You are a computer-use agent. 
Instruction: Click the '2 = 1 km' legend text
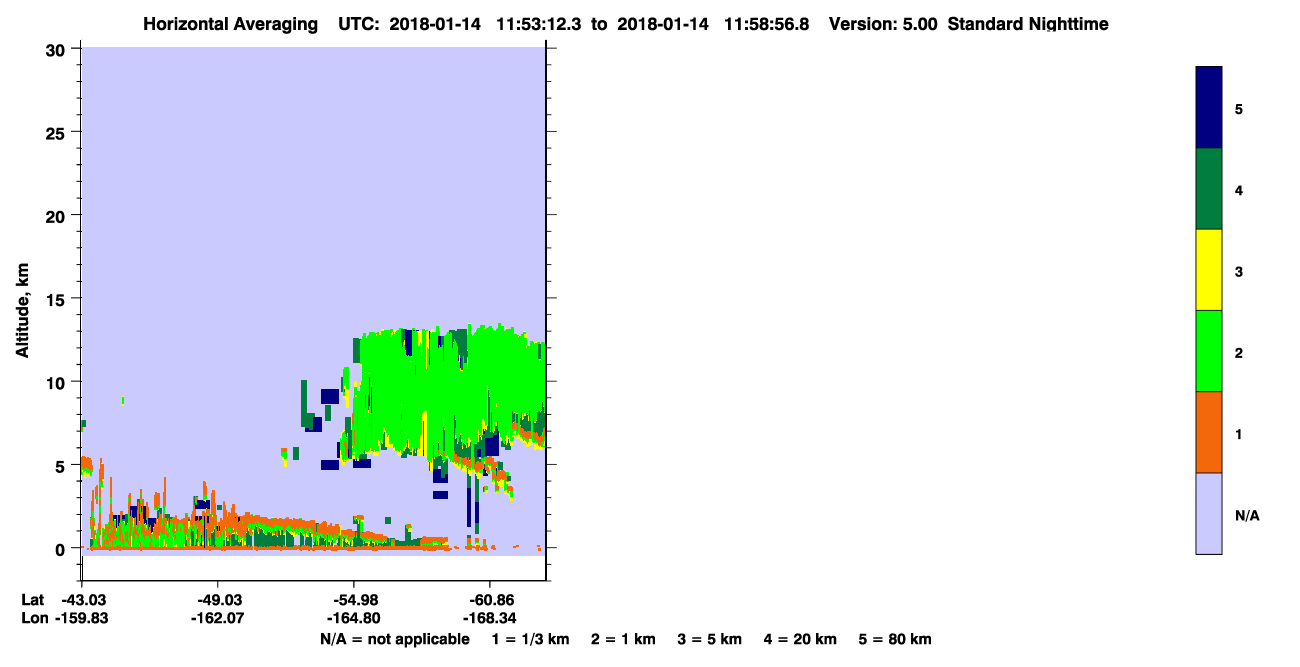(x=623, y=639)
